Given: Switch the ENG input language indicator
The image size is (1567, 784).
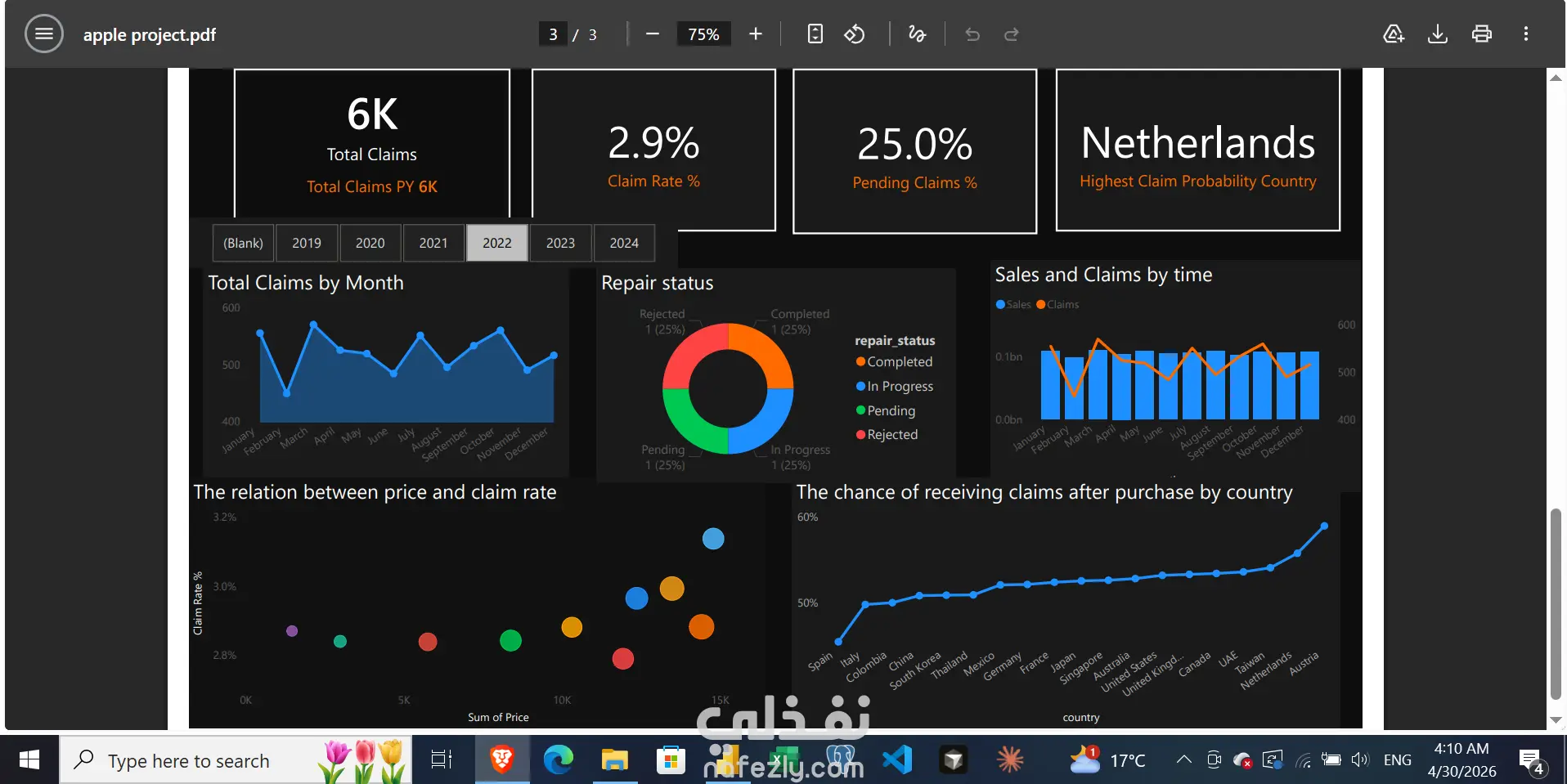Looking at the screenshot, I should (1397, 760).
